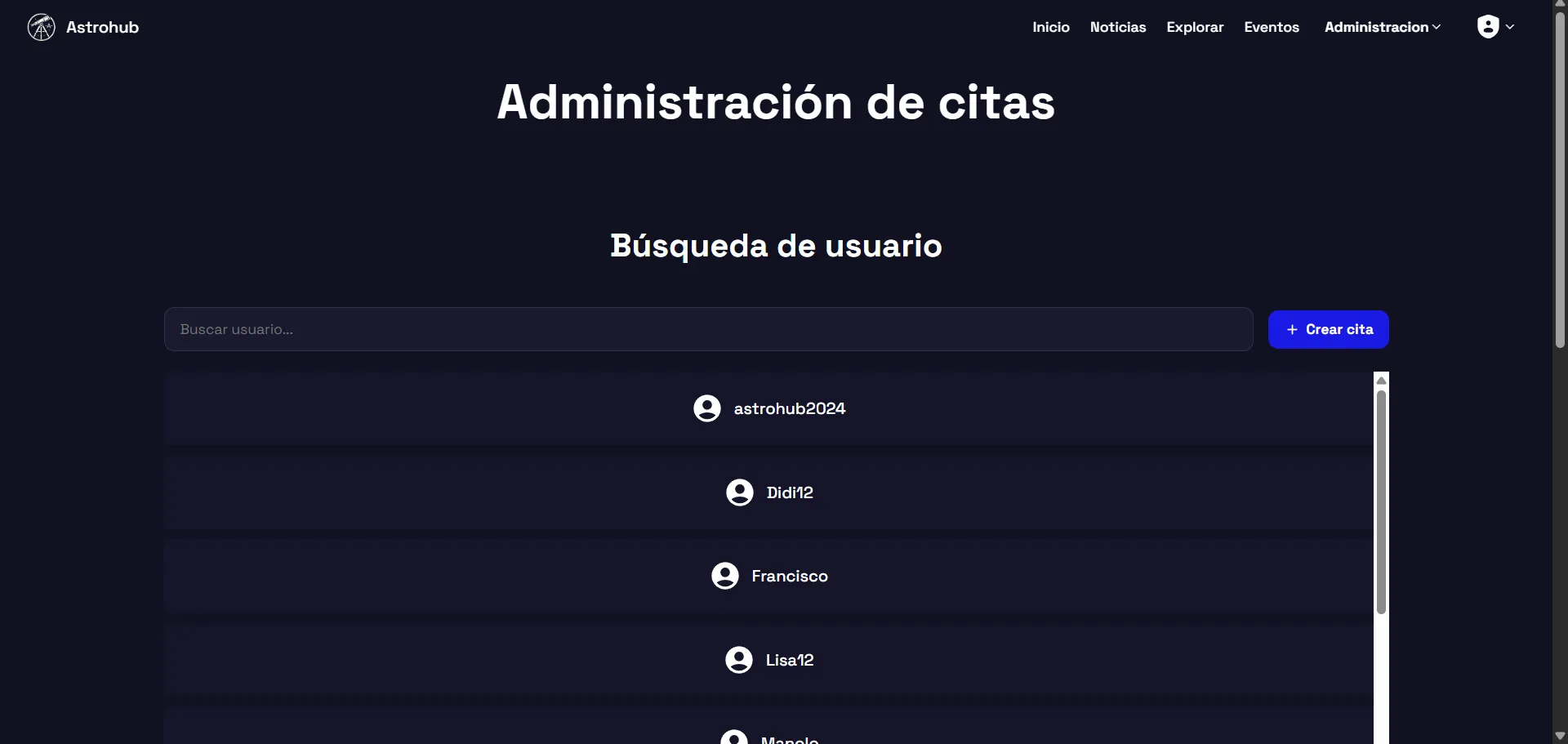
Task: Go to the Inicio page
Action: pyautogui.click(x=1050, y=27)
